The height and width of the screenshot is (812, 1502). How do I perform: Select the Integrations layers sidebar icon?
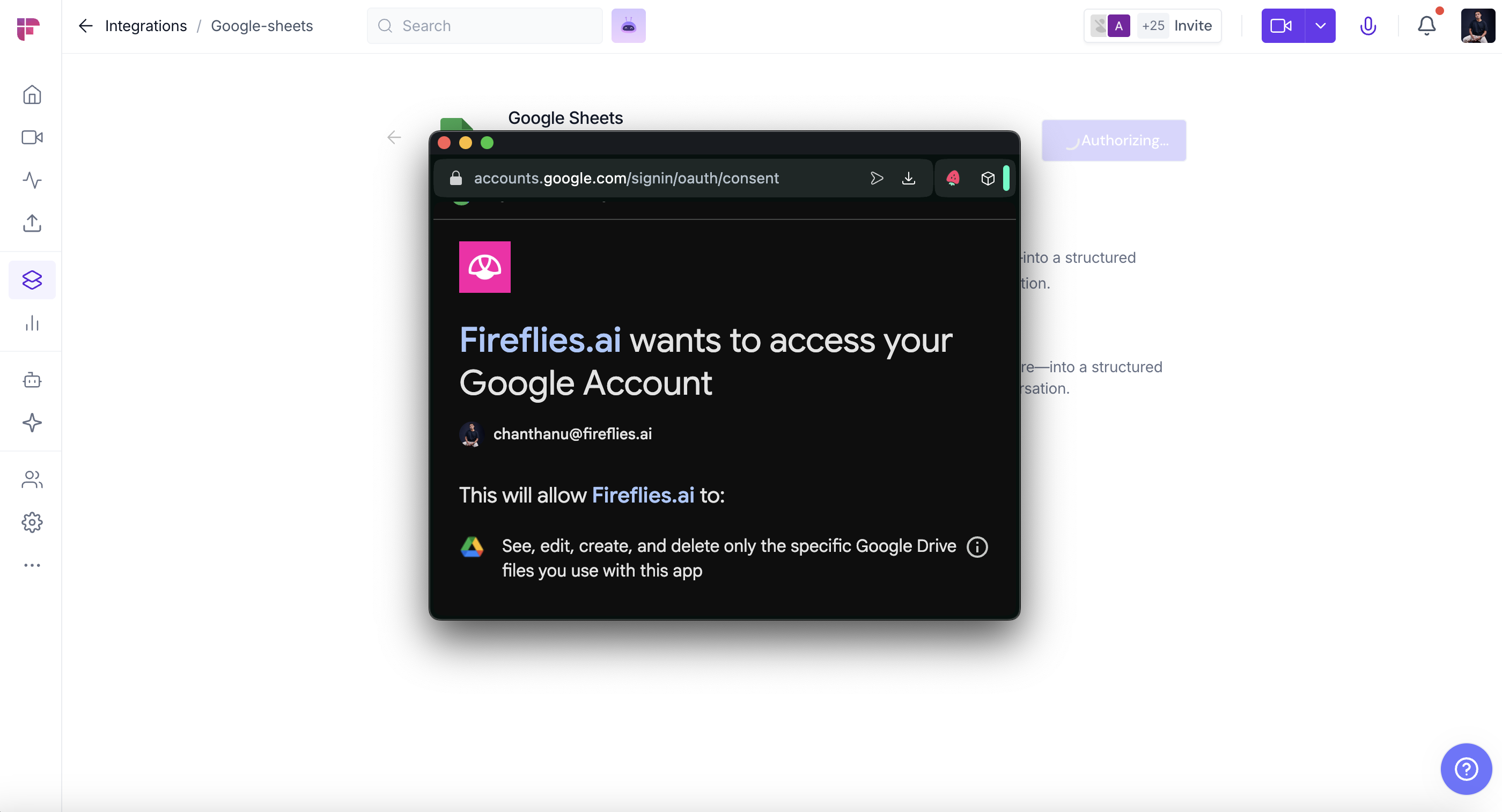click(32, 280)
